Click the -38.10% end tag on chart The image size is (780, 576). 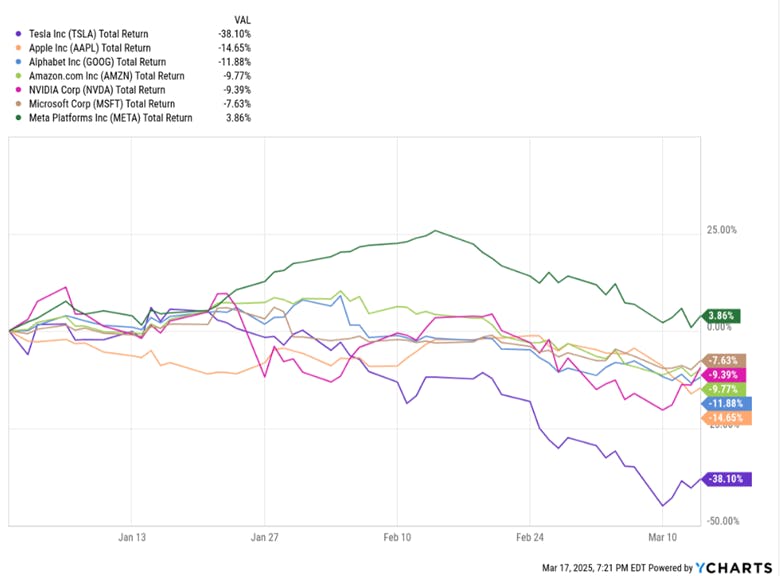[726, 478]
